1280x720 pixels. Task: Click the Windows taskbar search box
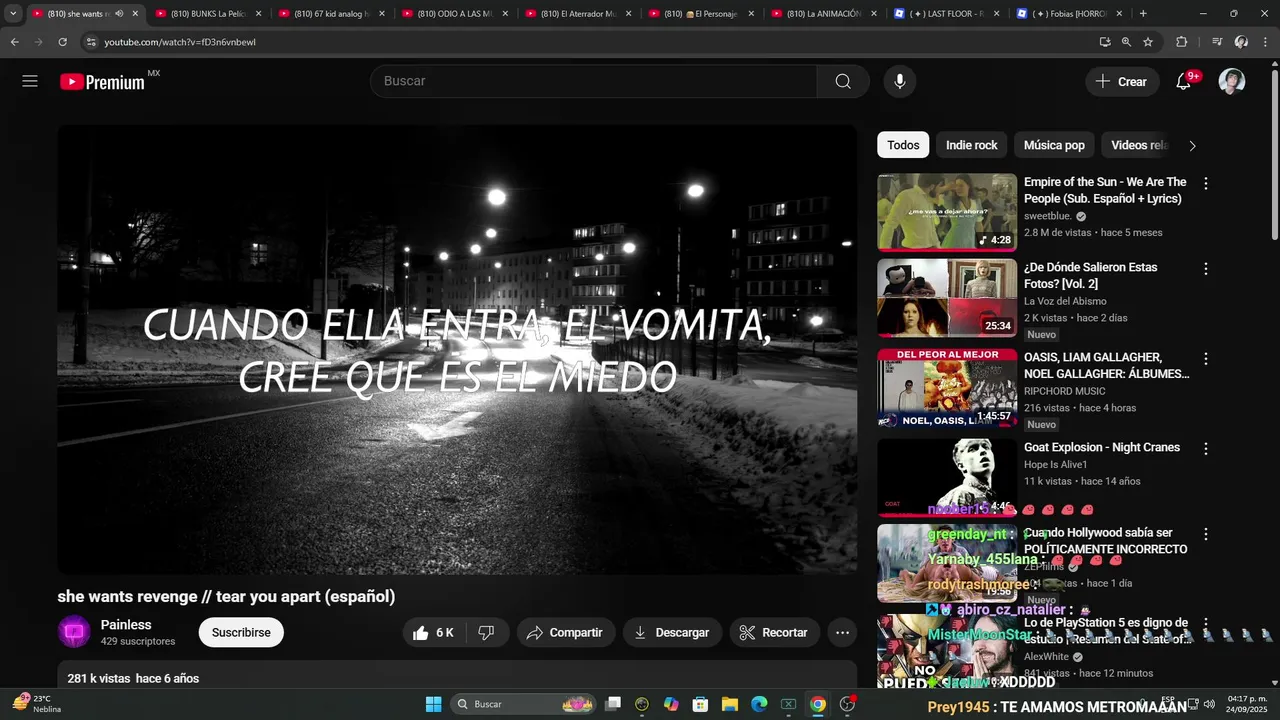[x=524, y=704]
